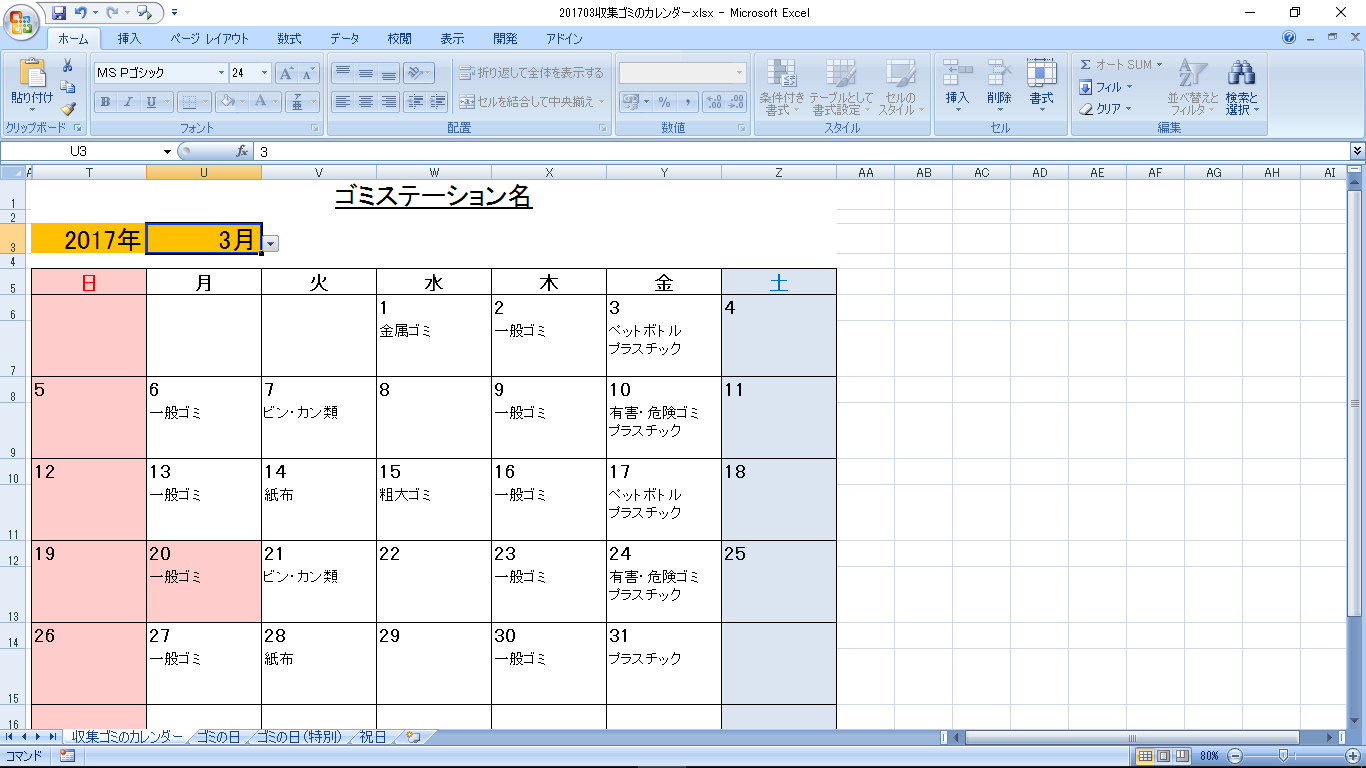Go to the first sheet tab arrow
Viewport: 1366px width, 768px height.
tap(9, 737)
